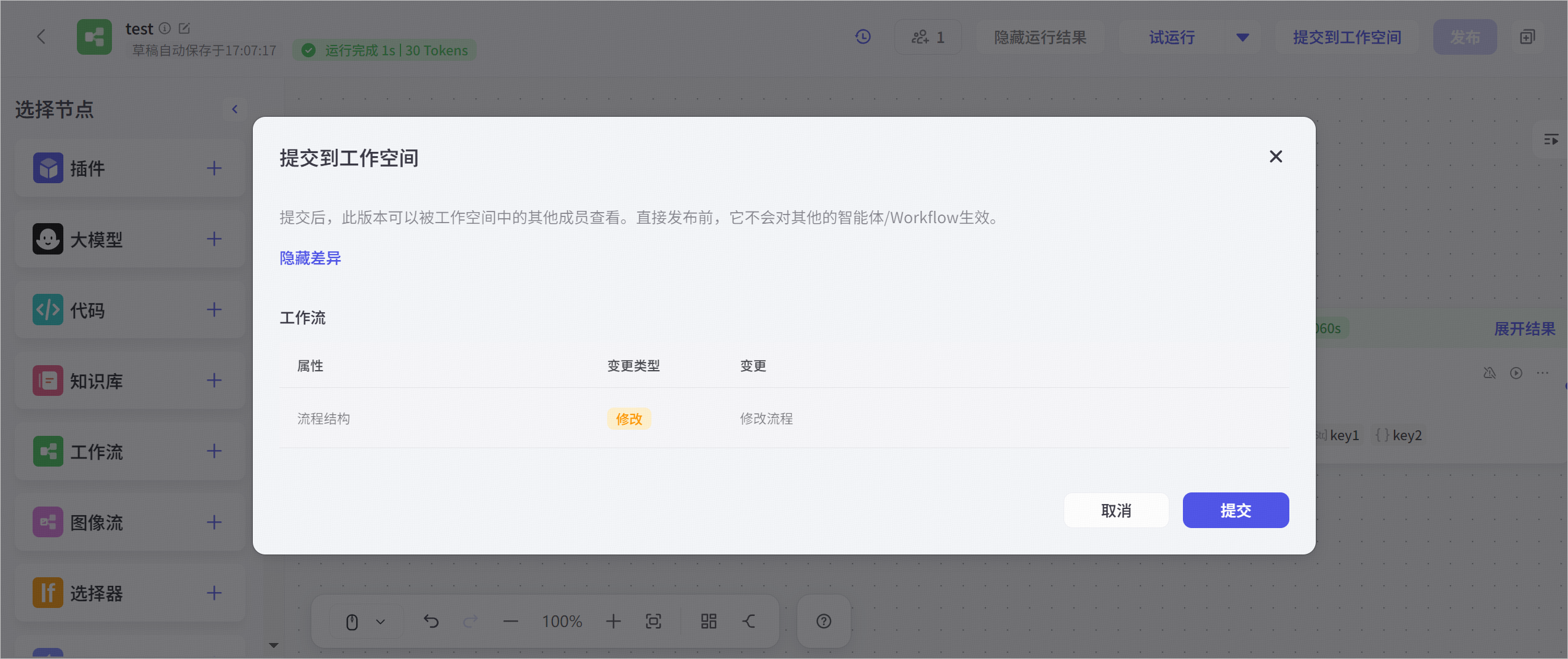Open the version history clock icon
This screenshot has height=659, width=1568.
[863, 37]
